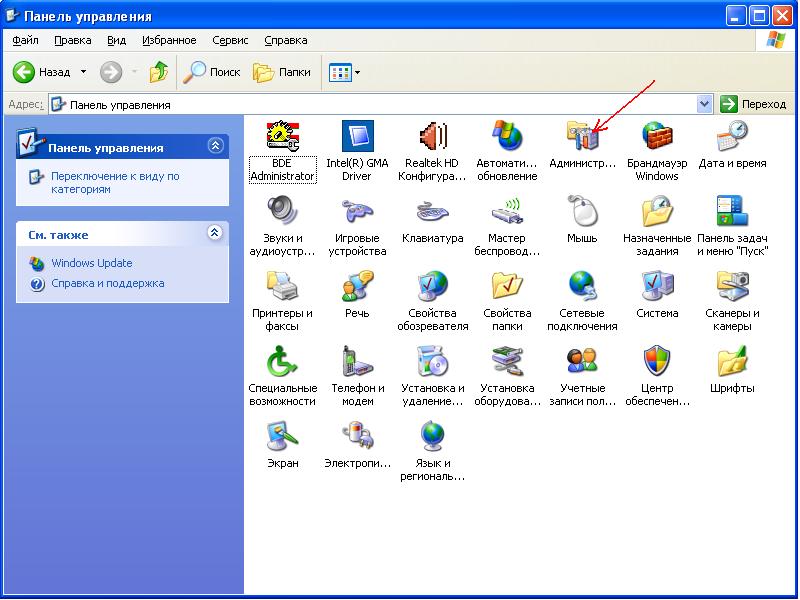Open Realtek HD configuration icon
Viewport: 800px width, 600px height.
click(x=432, y=137)
